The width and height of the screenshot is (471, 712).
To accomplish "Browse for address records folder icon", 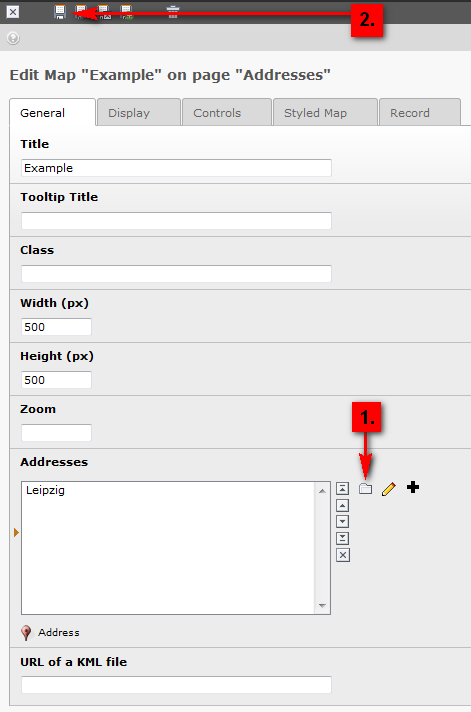I will point(365,489).
